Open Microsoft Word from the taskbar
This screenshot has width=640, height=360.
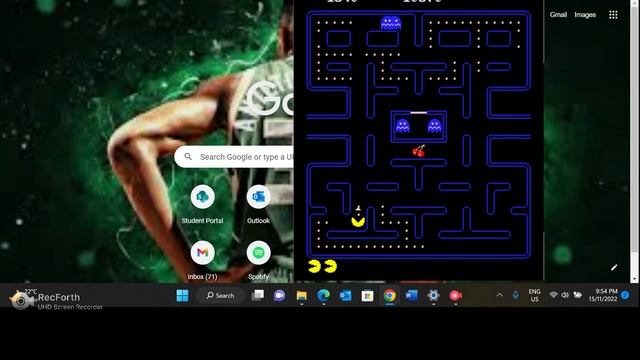coord(411,295)
